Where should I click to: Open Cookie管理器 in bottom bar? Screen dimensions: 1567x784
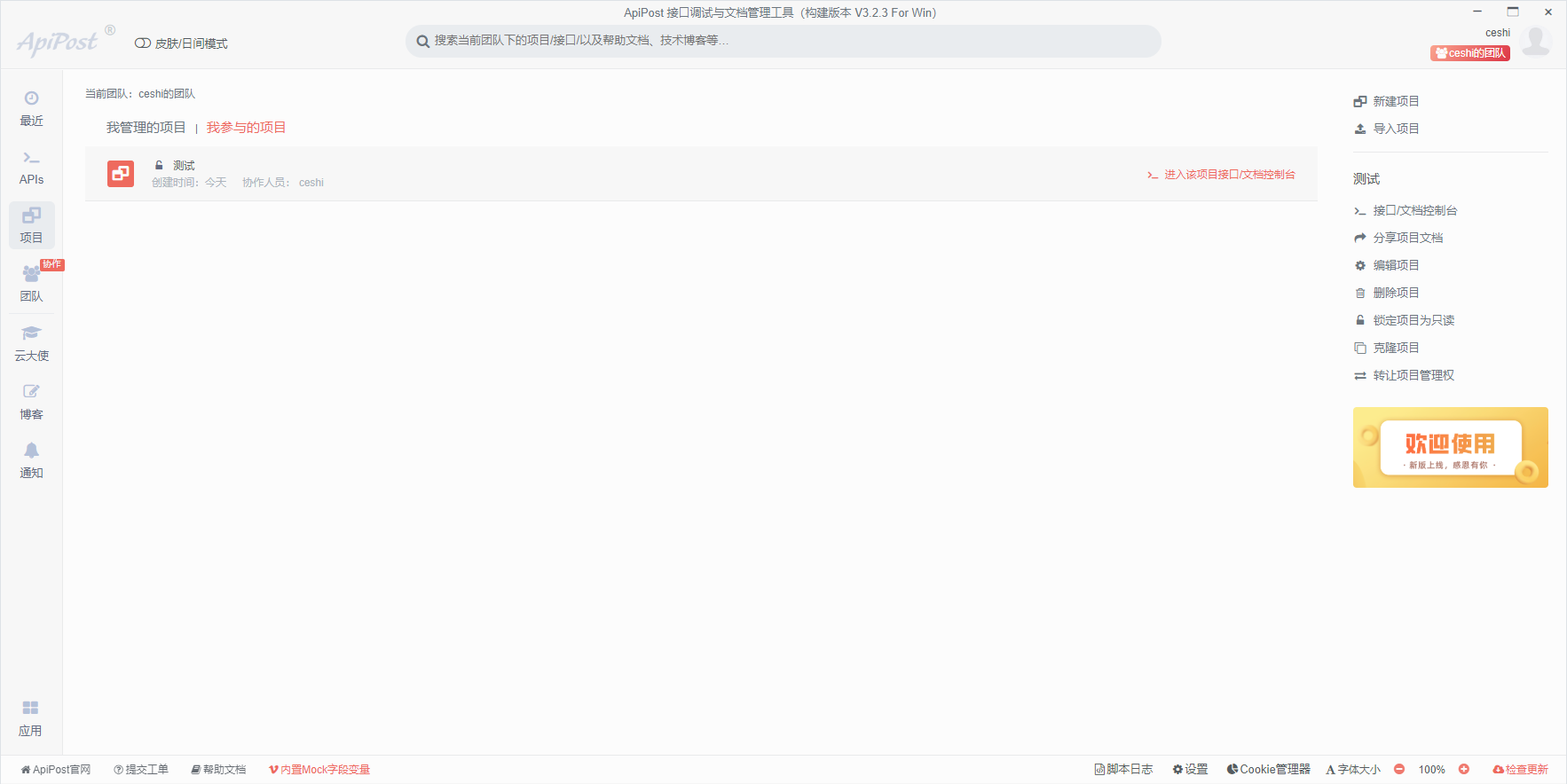[1268, 770]
